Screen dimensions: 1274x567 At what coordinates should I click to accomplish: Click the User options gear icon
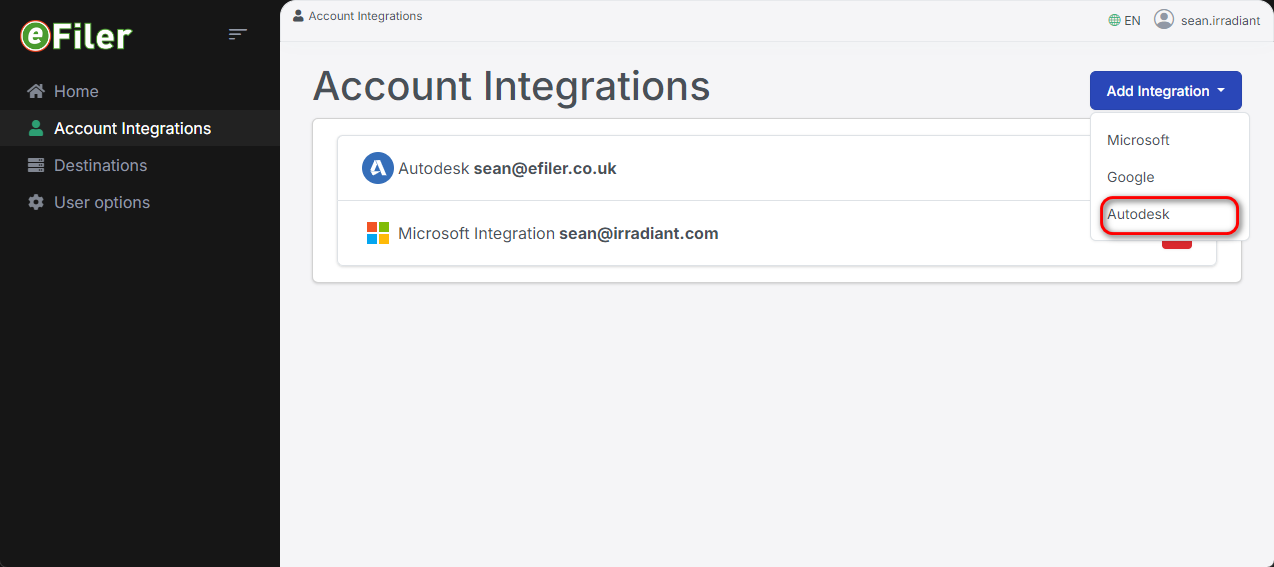tap(36, 202)
